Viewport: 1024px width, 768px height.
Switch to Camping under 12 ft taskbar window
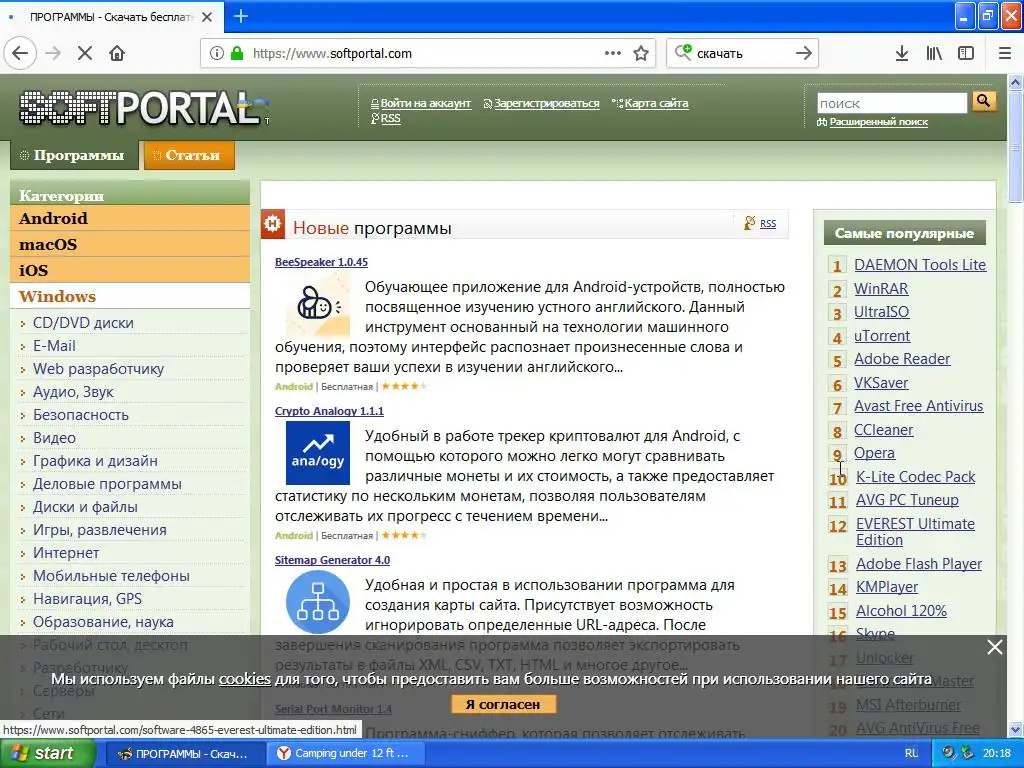tap(345, 753)
